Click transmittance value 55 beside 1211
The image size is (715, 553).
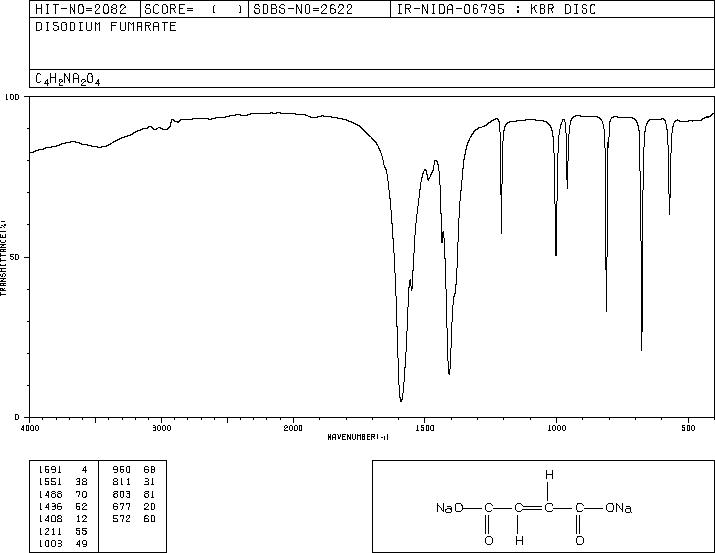pos(81,532)
